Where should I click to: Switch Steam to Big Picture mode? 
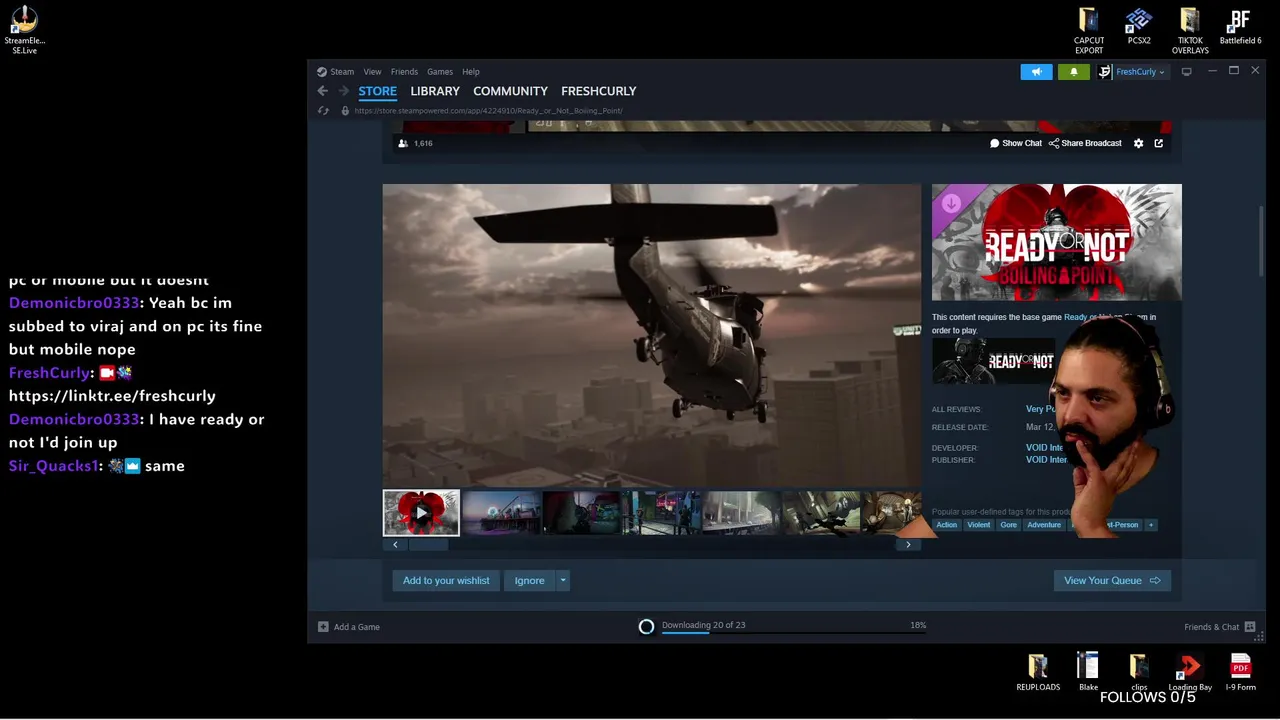click(x=1186, y=72)
